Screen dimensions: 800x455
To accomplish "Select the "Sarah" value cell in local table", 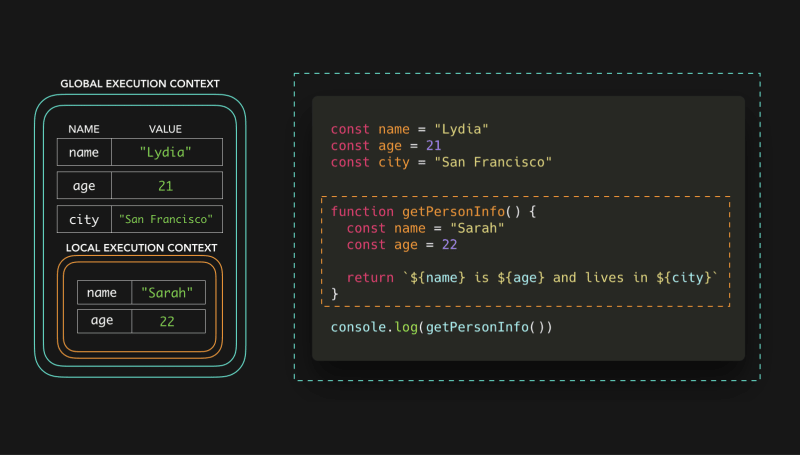I will click(x=168, y=293).
